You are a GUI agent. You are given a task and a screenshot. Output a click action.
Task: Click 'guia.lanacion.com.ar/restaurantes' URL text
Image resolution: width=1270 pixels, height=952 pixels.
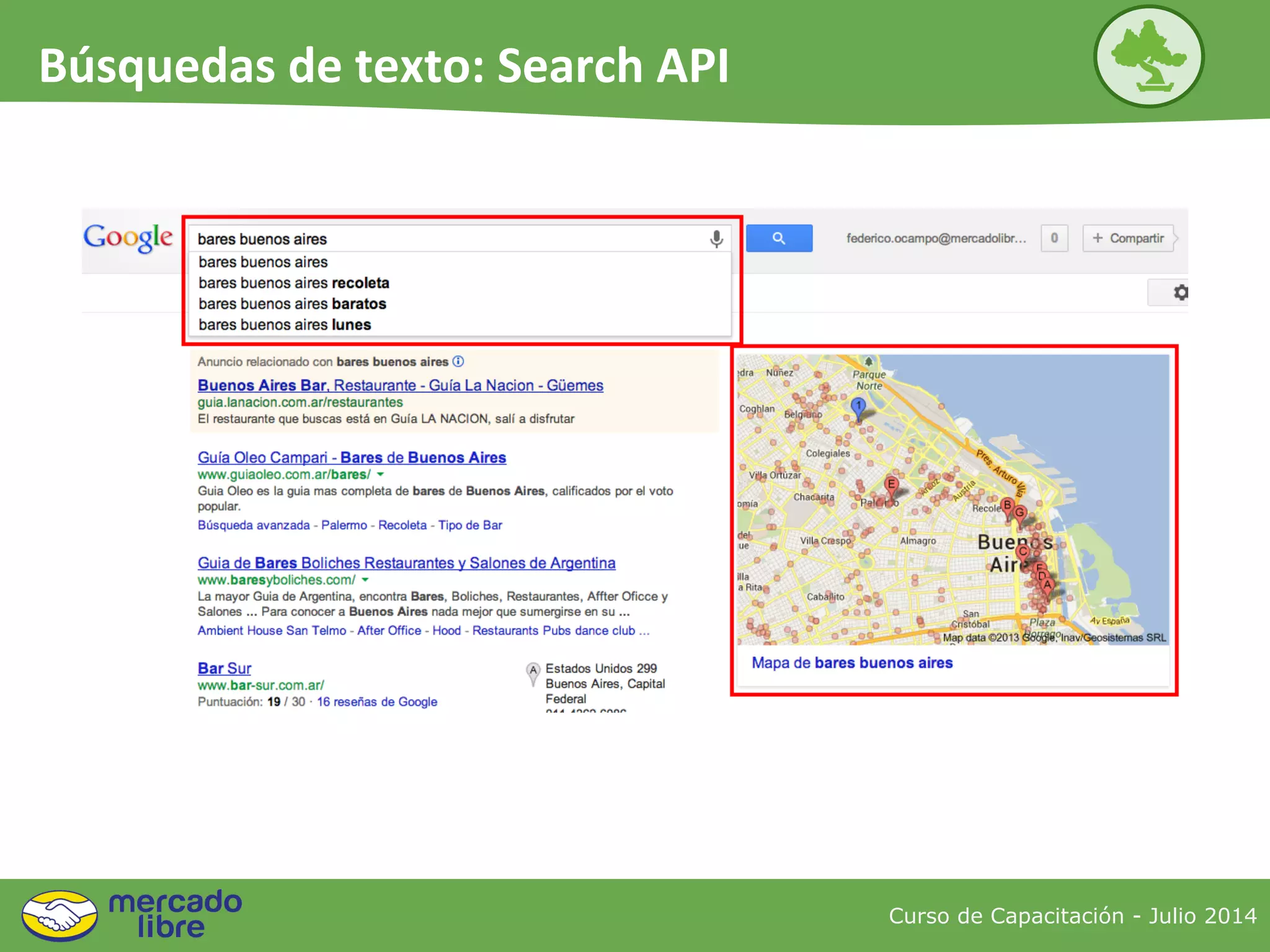point(300,403)
